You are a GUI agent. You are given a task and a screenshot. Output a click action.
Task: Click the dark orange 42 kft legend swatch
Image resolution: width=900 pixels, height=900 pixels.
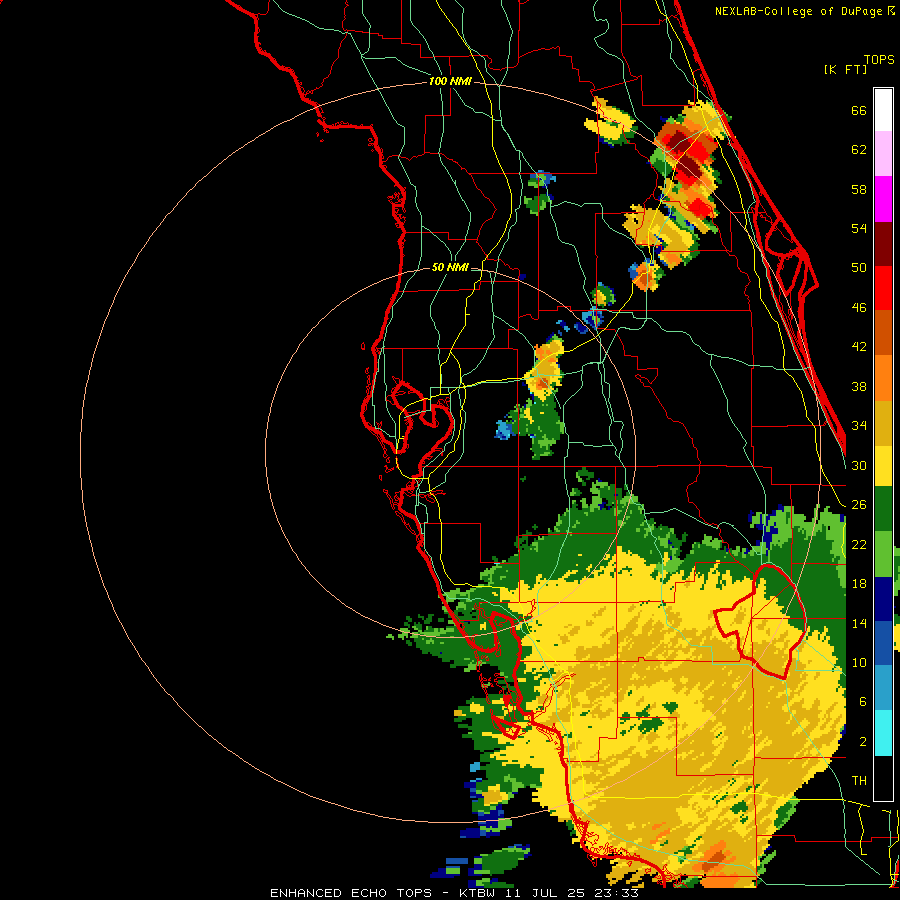tap(883, 333)
